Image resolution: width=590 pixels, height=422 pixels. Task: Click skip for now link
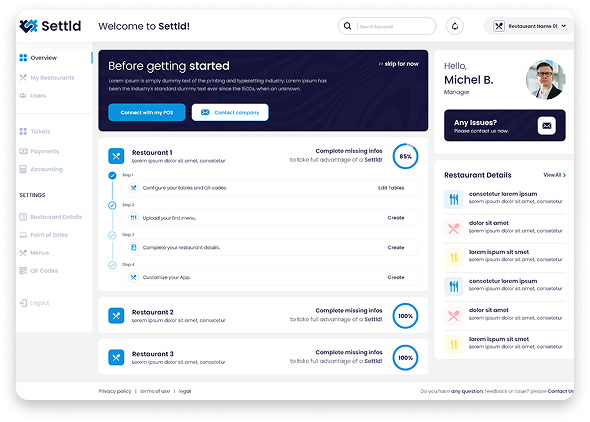pyautogui.click(x=398, y=64)
